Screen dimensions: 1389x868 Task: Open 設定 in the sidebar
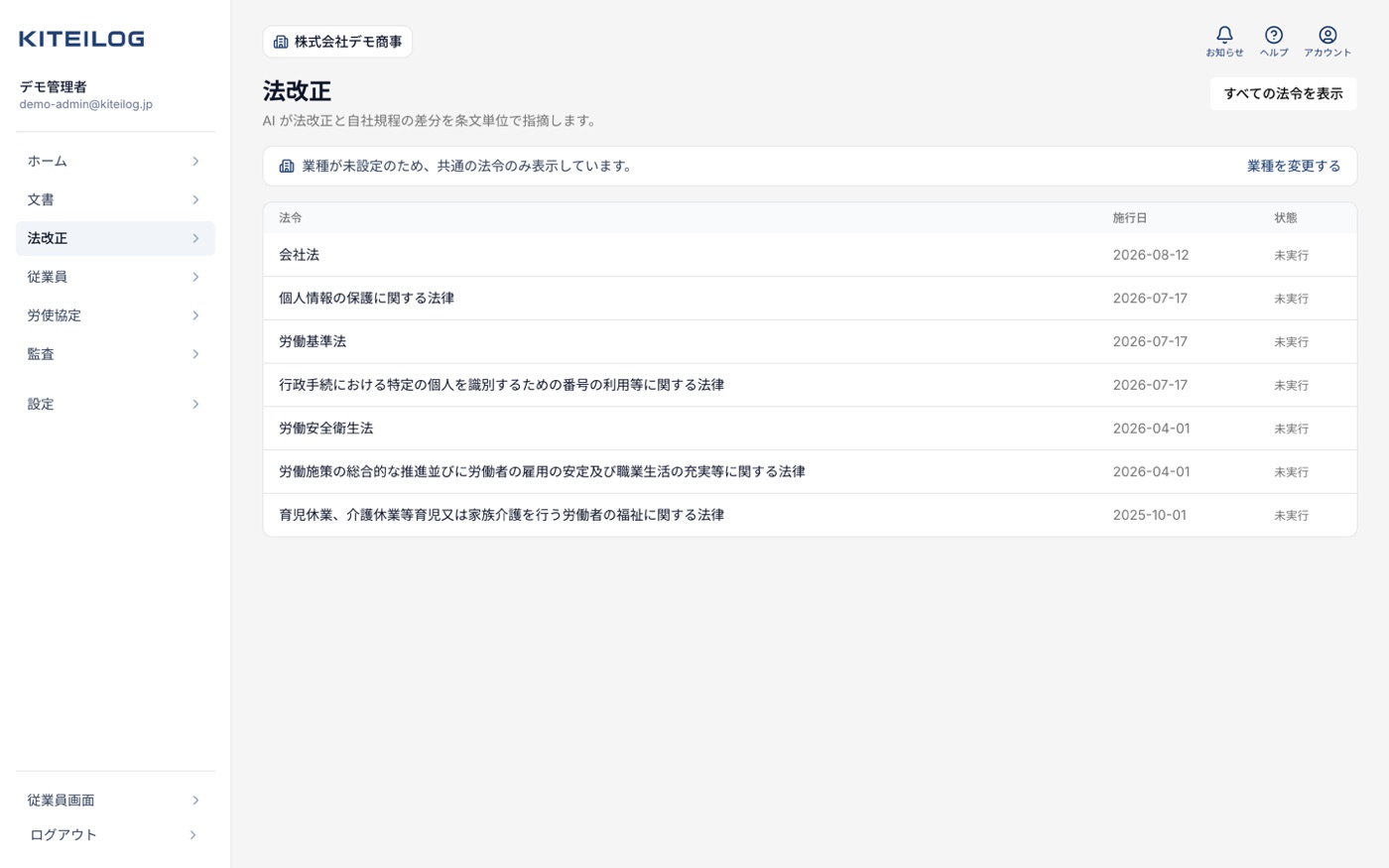point(115,404)
